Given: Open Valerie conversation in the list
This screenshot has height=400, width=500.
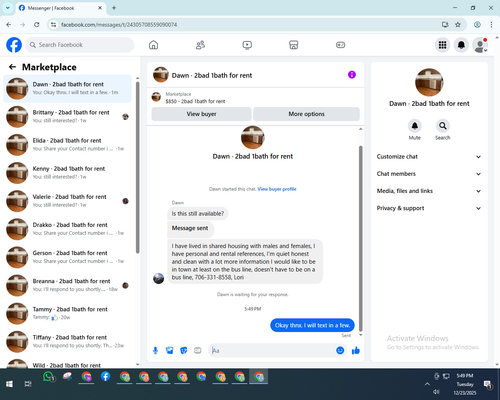Looking at the screenshot, I should click(x=67, y=201).
